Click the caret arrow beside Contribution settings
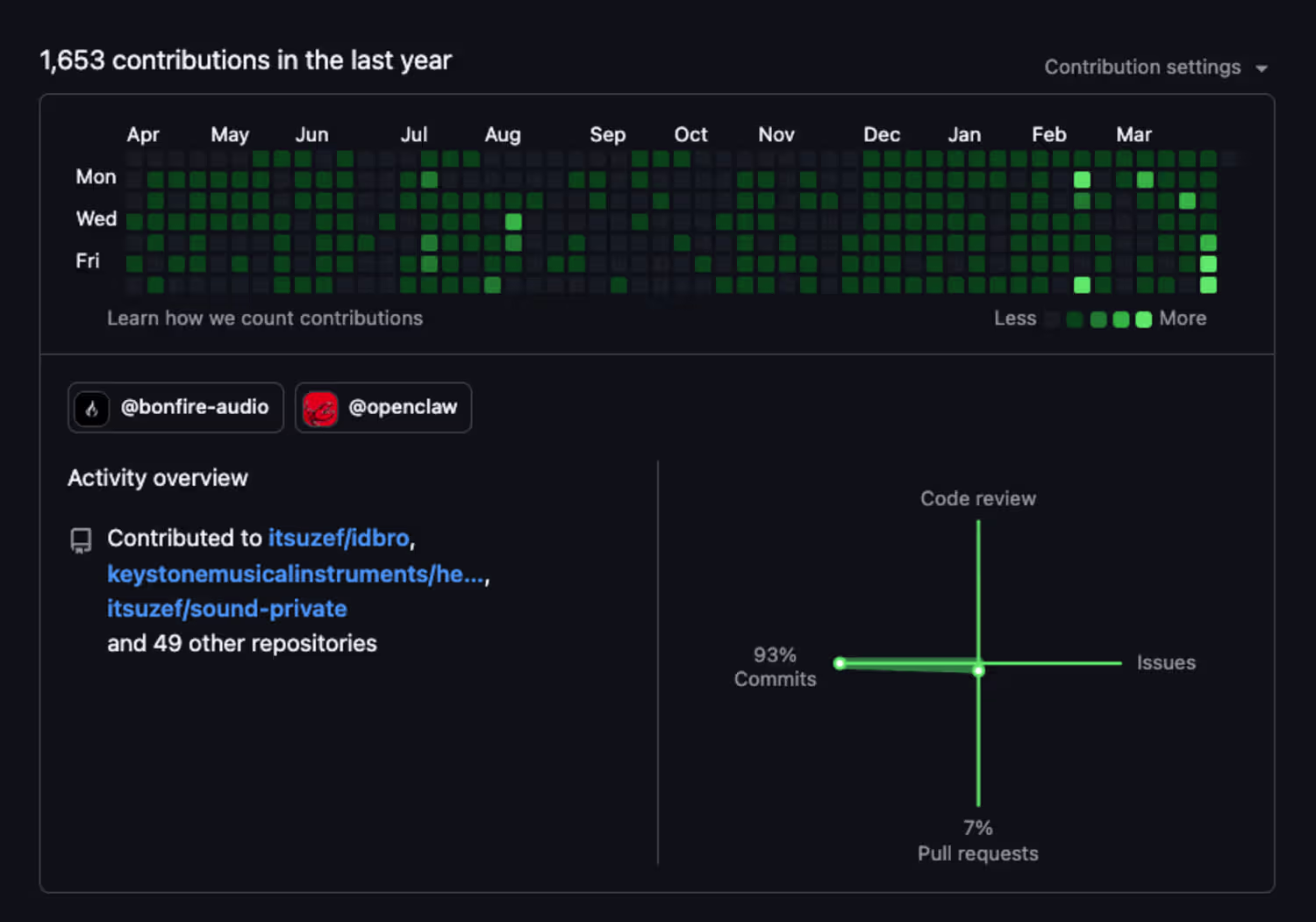Viewport: 1316px width, 922px height. click(1262, 68)
